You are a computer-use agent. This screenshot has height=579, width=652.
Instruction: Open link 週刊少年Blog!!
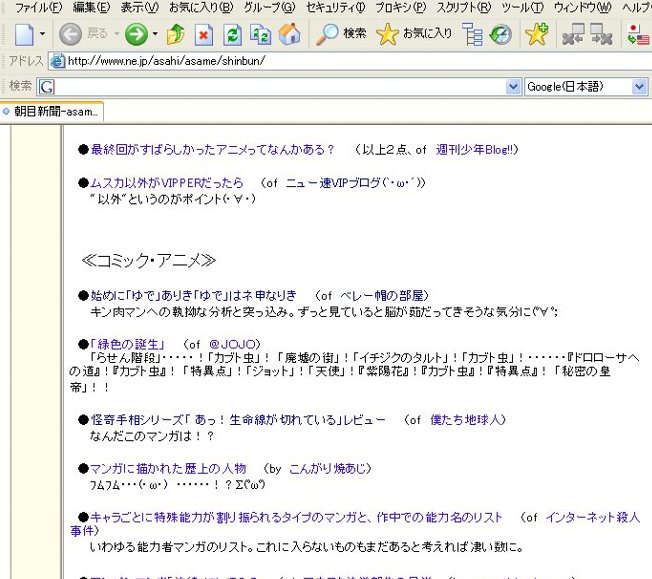pyautogui.click(x=474, y=149)
